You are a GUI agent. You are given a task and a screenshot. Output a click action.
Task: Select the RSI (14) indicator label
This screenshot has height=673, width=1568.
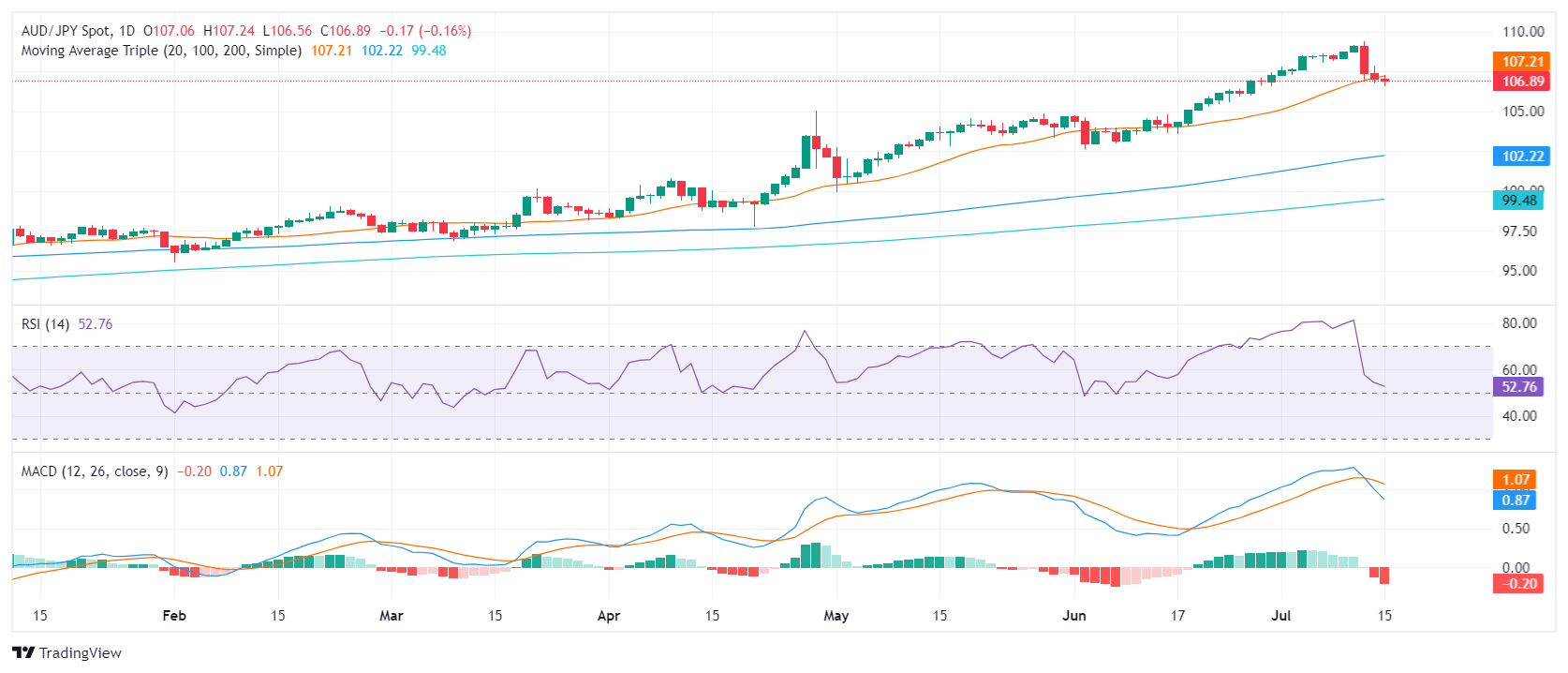pyautogui.click(x=45, y=324)
